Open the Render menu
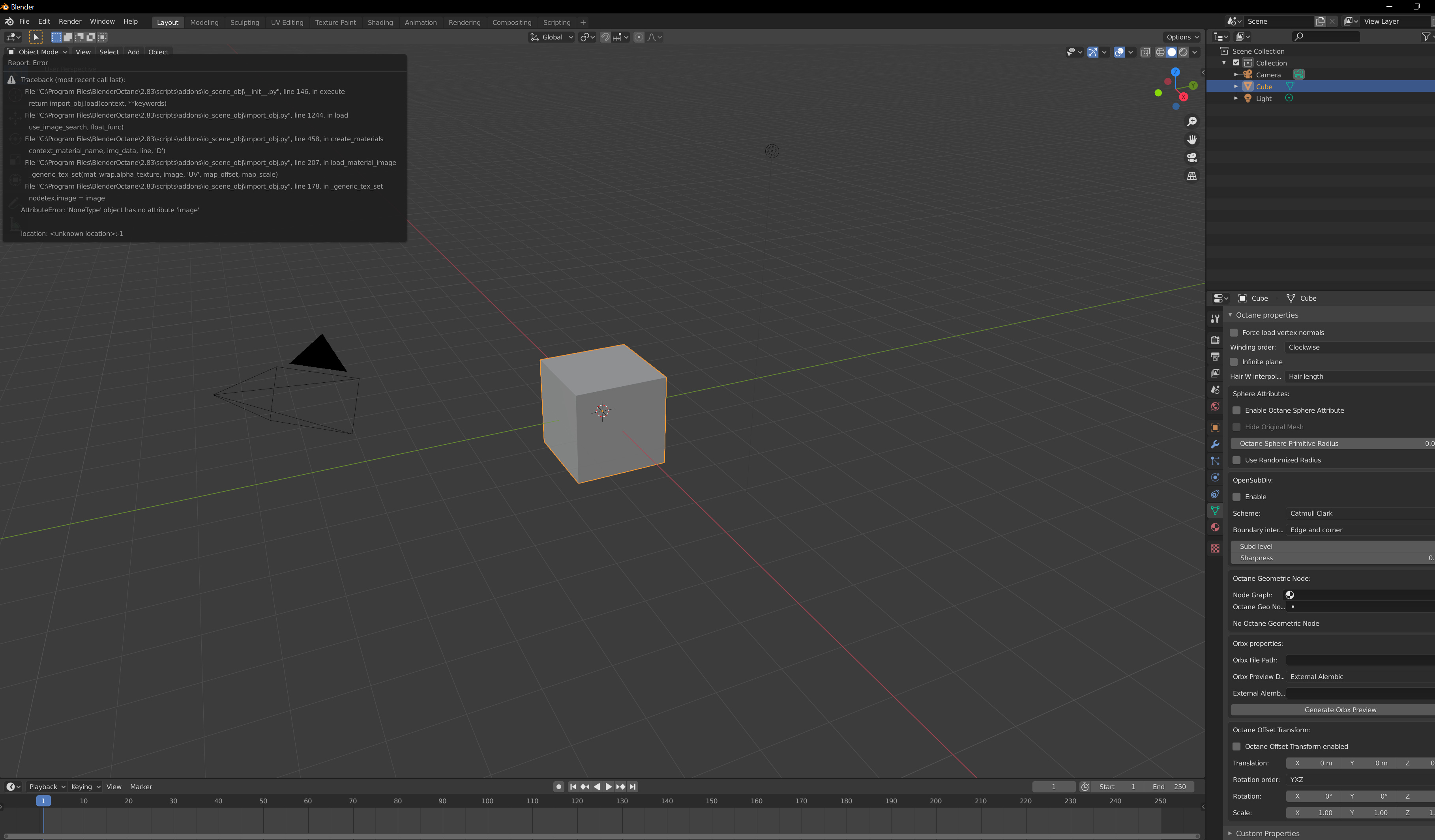 pyautogui.click(x=70, y=21)
